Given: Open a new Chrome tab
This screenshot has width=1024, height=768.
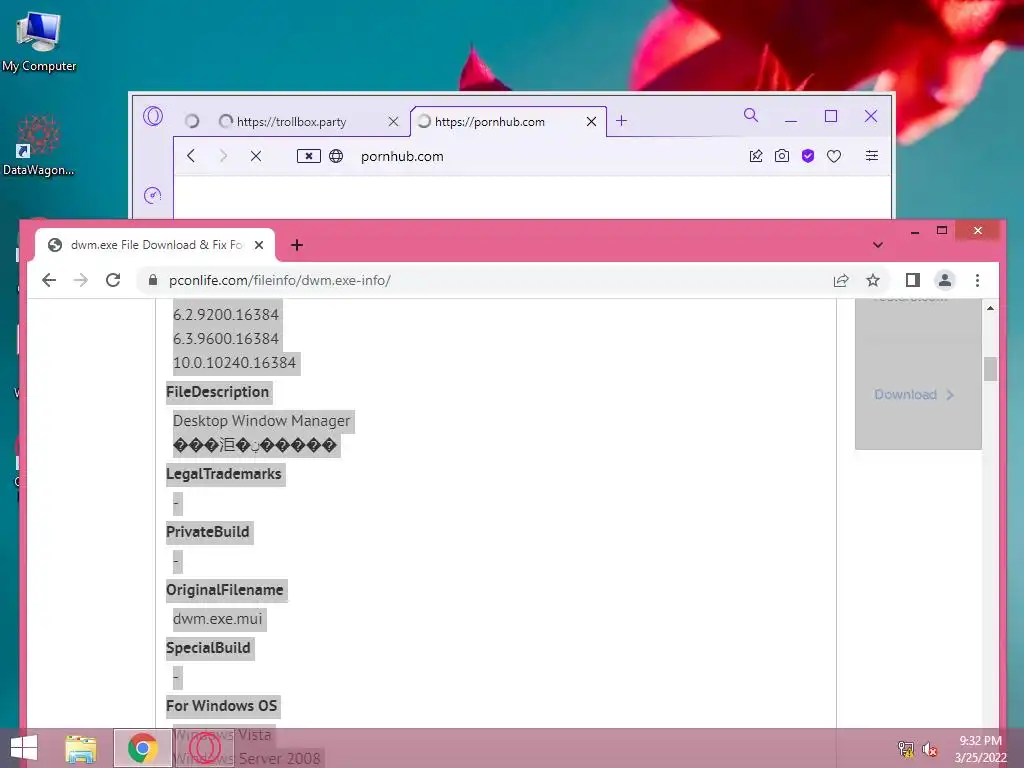Looking at the screenshot, I should (x=297, y=245).
